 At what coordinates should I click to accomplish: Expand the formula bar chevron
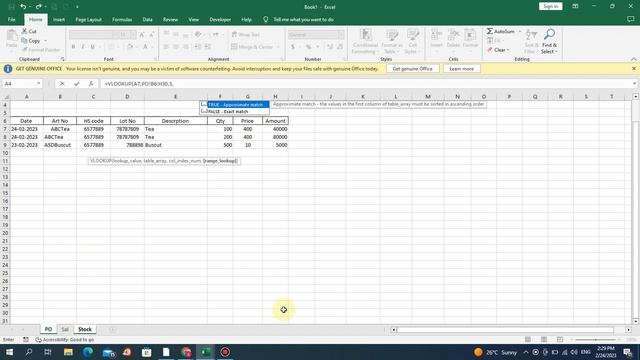[x=634, y=84]
